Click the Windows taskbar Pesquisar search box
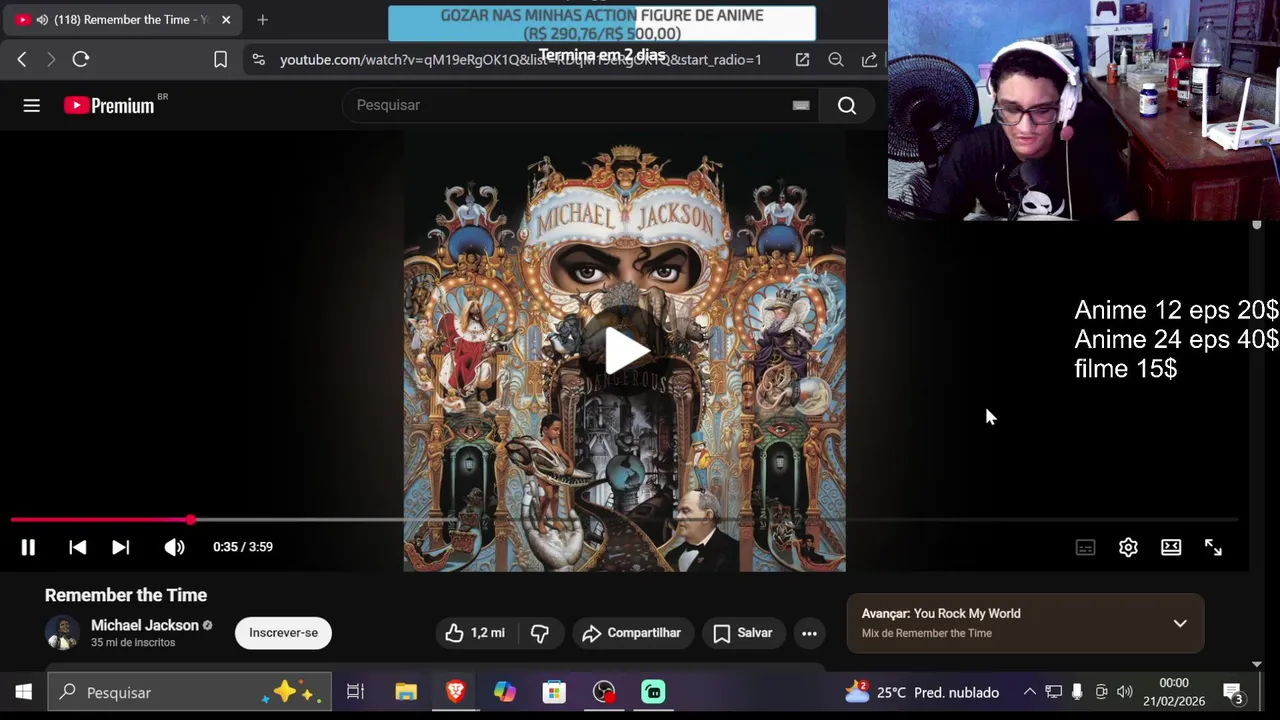 190,692
